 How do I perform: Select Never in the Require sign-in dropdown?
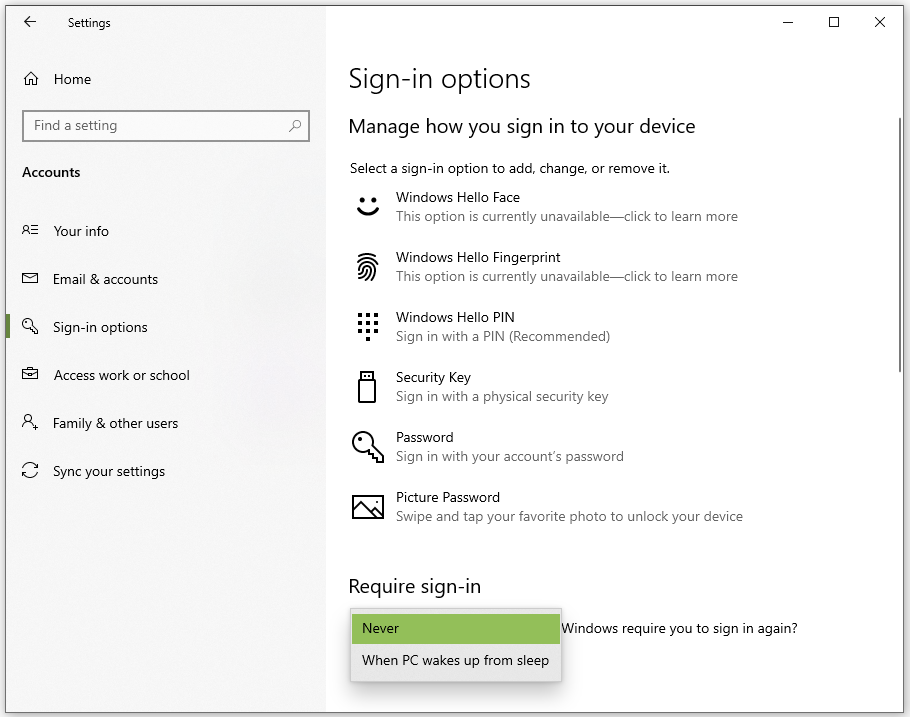[456, 629]
